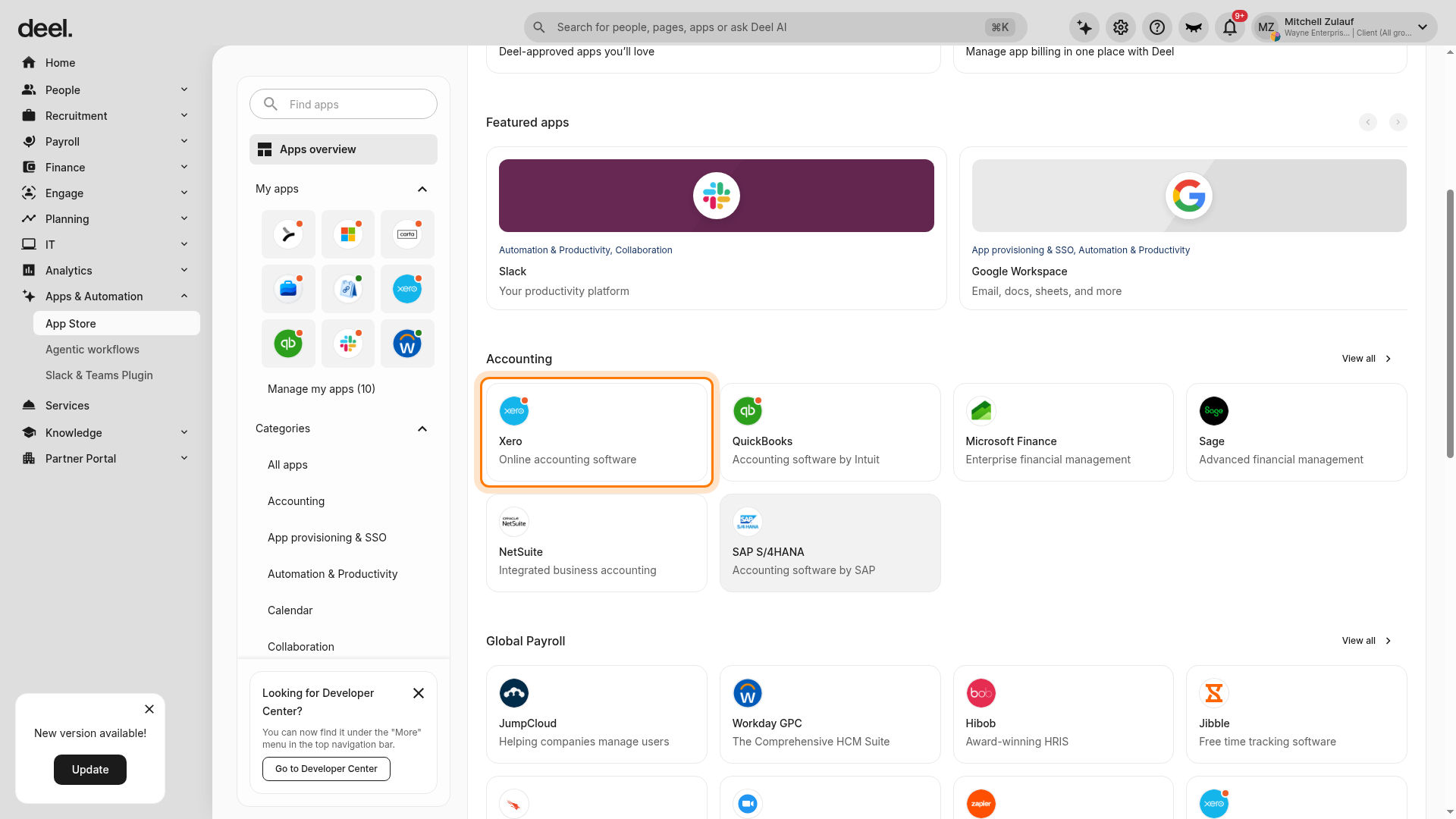View all Accounting apps
Image resolution: width=1456 pixels, height=819 pixels.
pos(1367,359)
